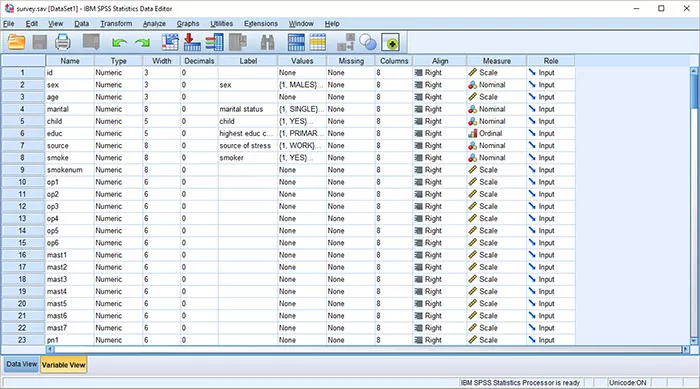Click the Name column header
700x389 pixels.
[70, 61]
